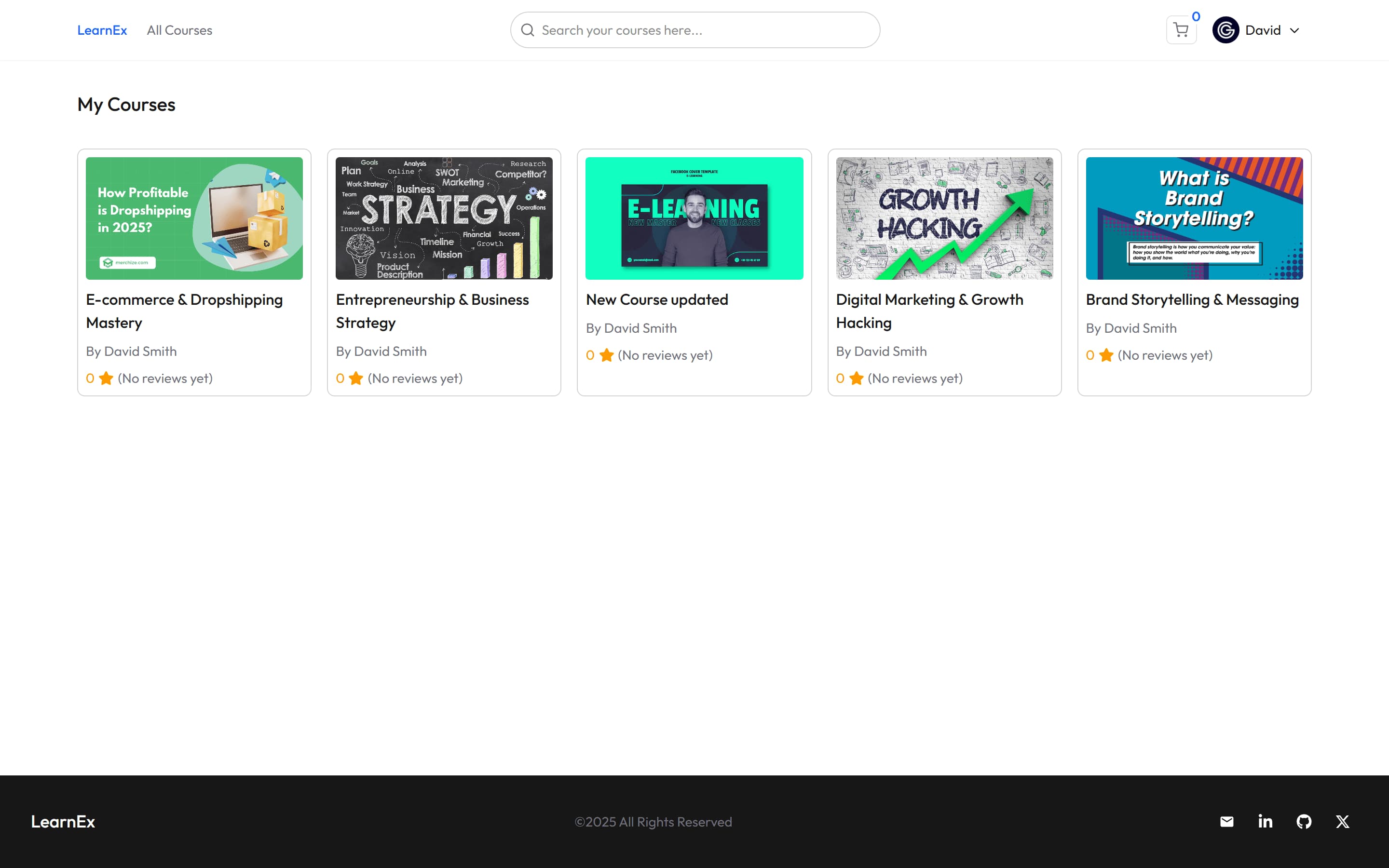Screen dimensions: 1389x868
Task: Click the dropshipping 2025 thumbnail image
Action: [194, 218]
